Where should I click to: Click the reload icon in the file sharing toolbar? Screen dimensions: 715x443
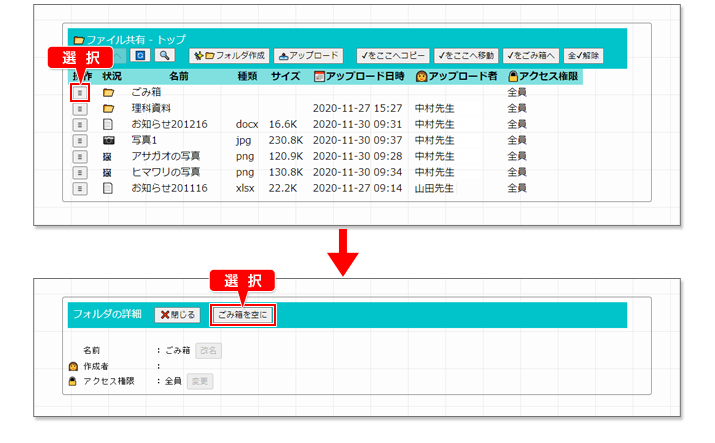[140, 56]
